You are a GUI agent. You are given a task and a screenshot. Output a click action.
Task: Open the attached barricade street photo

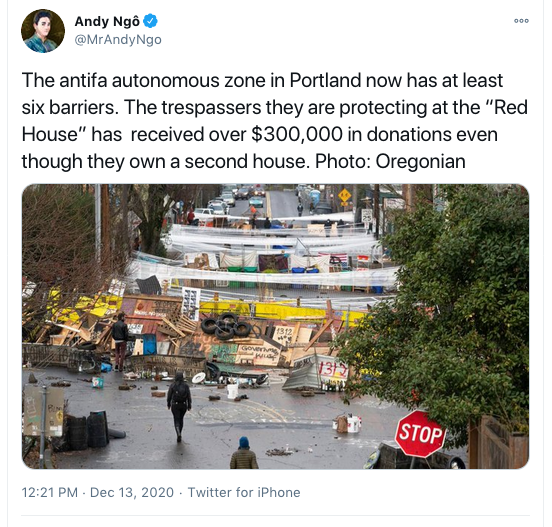click(275, 326)
